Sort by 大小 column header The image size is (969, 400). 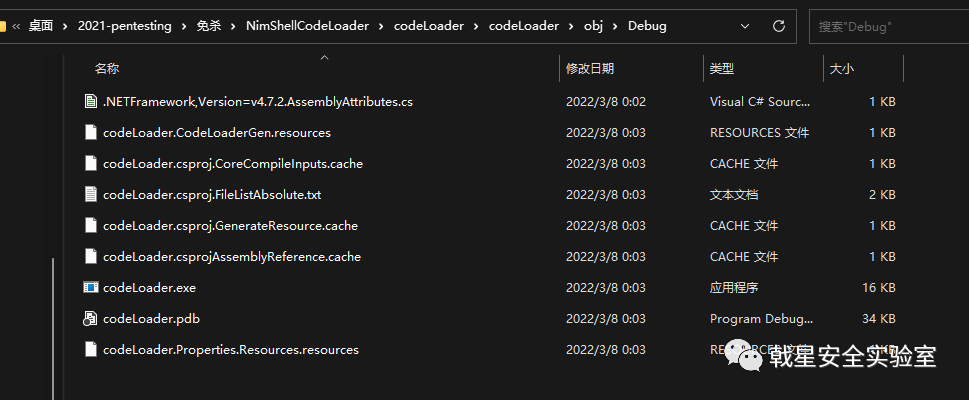(842, 69)
